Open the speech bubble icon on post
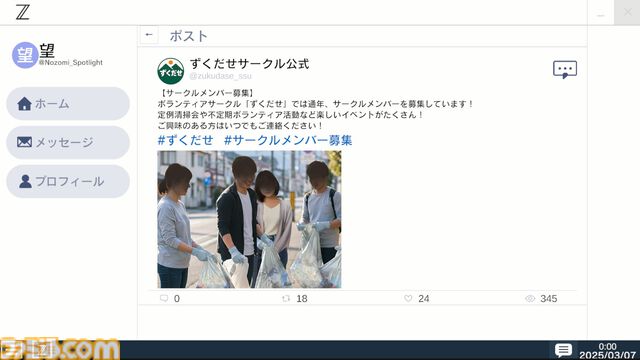The image size is (640, 360). (565, 70)
